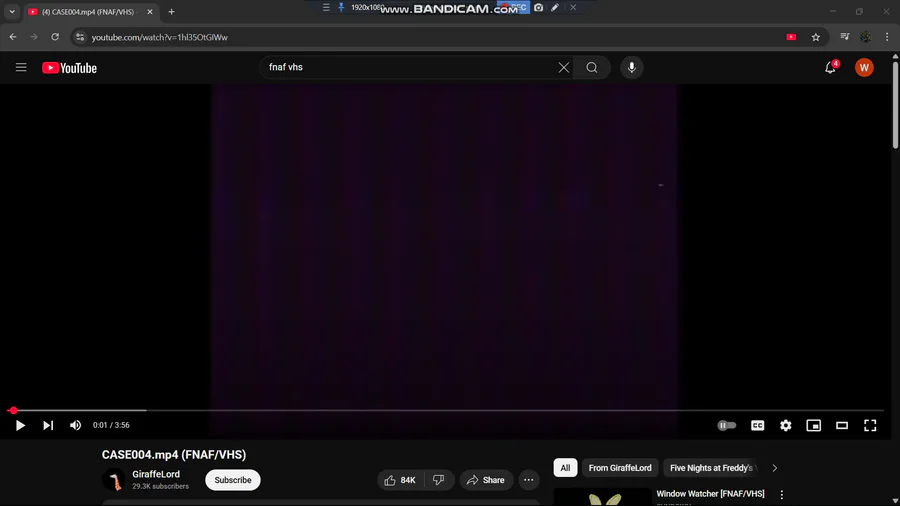
Task: Open the media control icon in toolbar
Action: tap(845, 37)
